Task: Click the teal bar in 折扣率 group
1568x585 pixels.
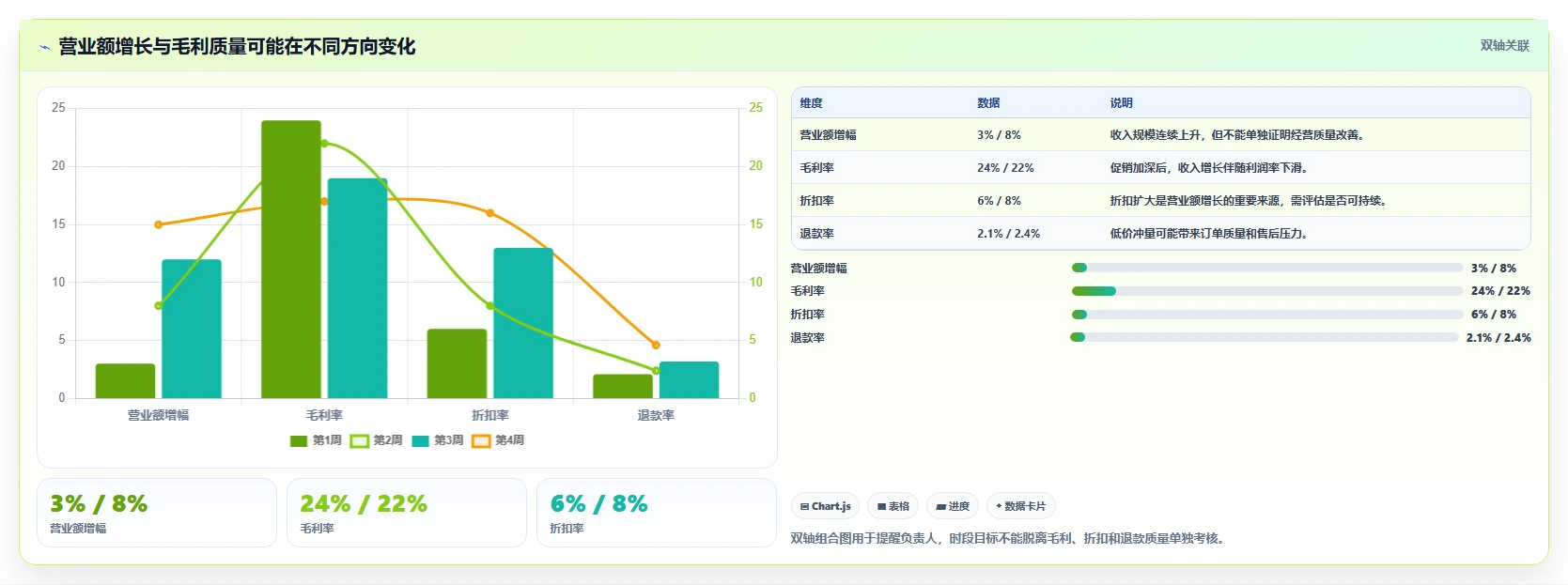Action: tap(523, 323)
